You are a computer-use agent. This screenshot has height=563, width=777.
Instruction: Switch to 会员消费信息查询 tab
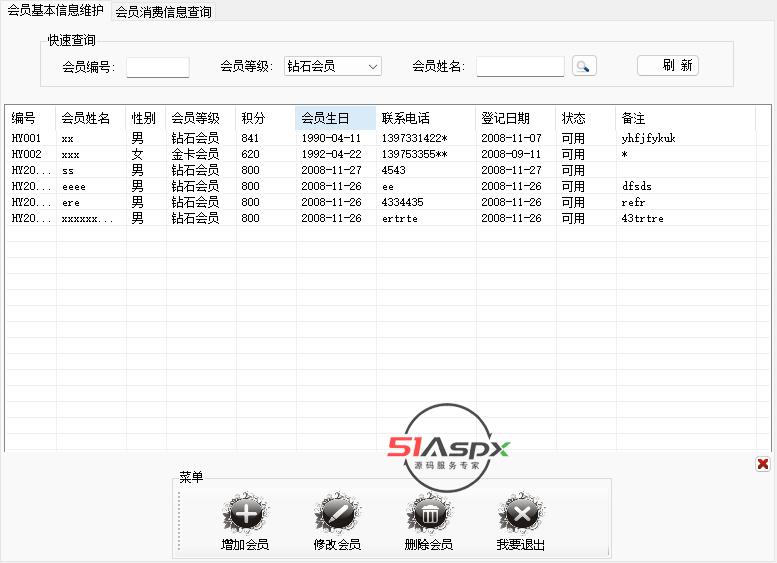tap(163, 12)
